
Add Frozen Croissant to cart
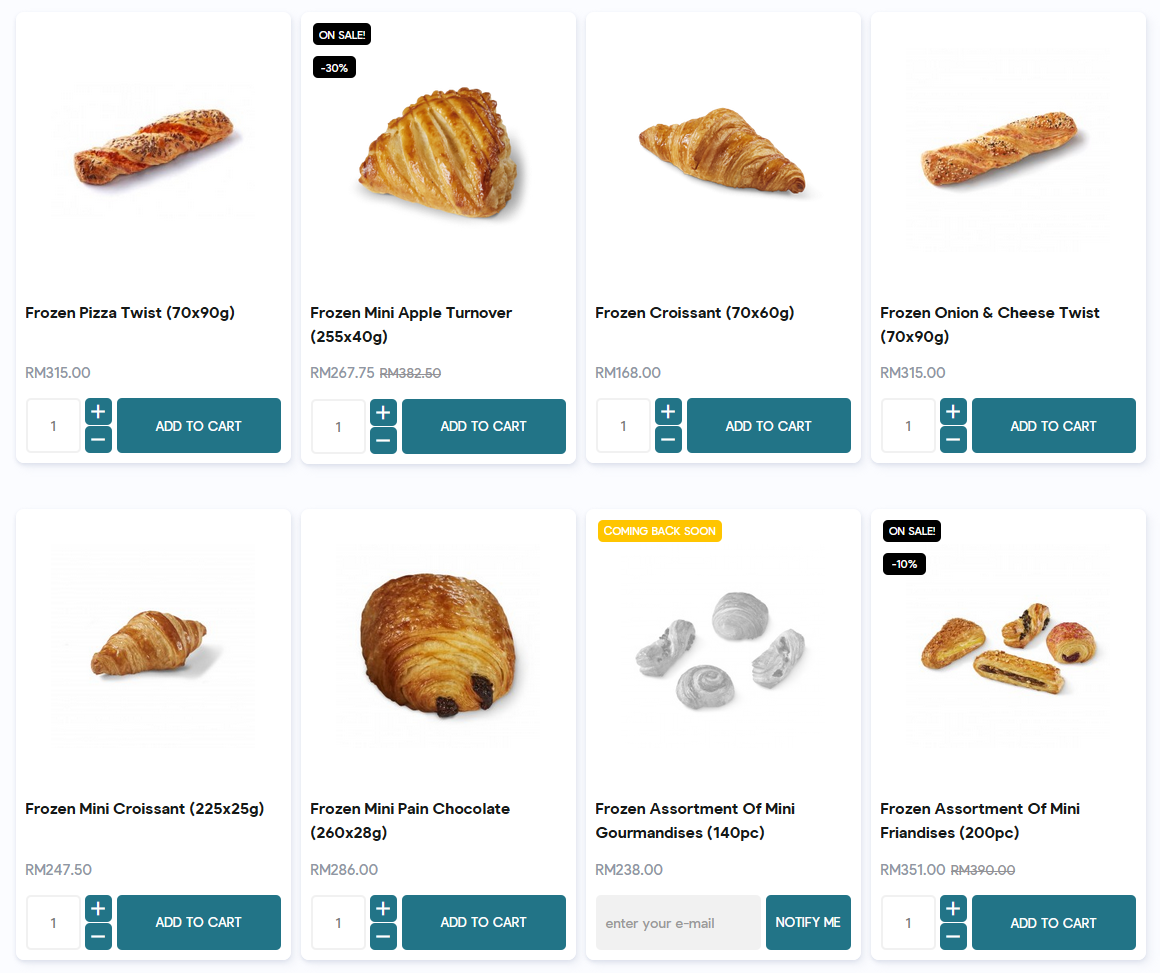coord(768,425)
